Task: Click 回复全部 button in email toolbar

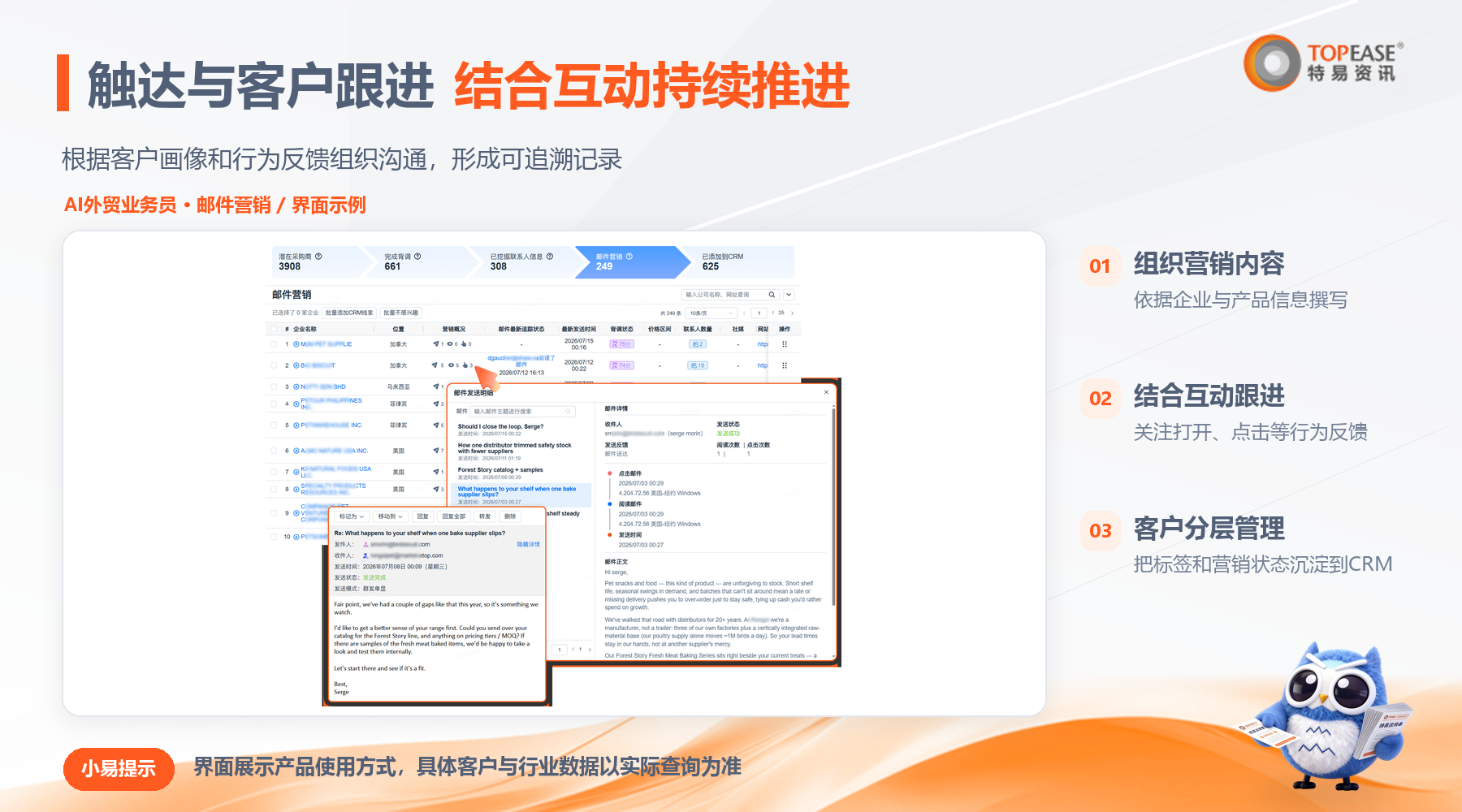Action: 453,516
